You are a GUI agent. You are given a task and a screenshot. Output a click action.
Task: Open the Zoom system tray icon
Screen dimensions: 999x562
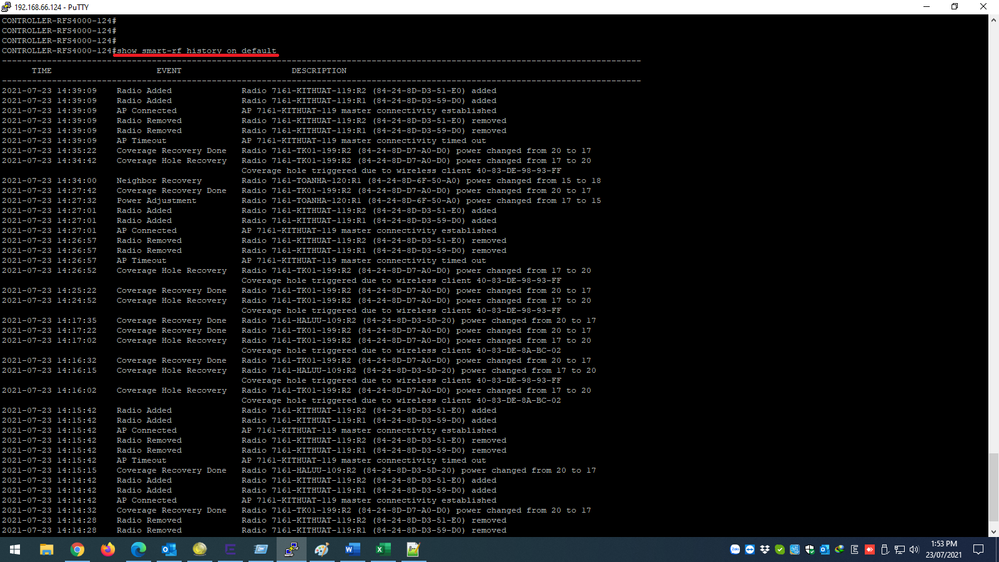click(x=735, y=549)
